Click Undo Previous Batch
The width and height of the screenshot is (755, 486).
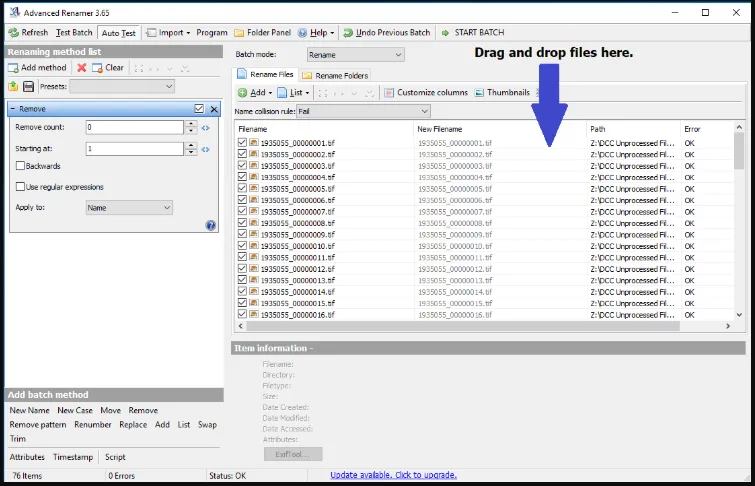(387, 33)
